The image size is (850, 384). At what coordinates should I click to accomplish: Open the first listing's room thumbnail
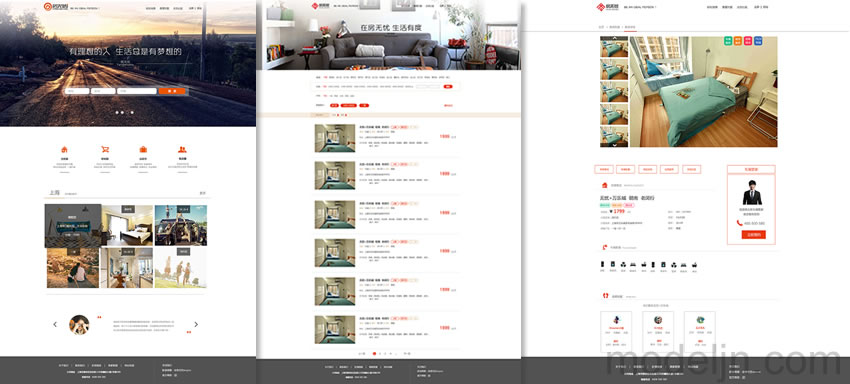(x=334, y=138)
